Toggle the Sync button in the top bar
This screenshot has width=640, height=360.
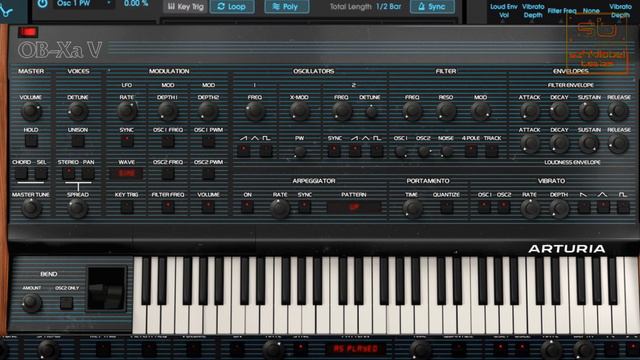pyautogui.click(x=432, y=7)
